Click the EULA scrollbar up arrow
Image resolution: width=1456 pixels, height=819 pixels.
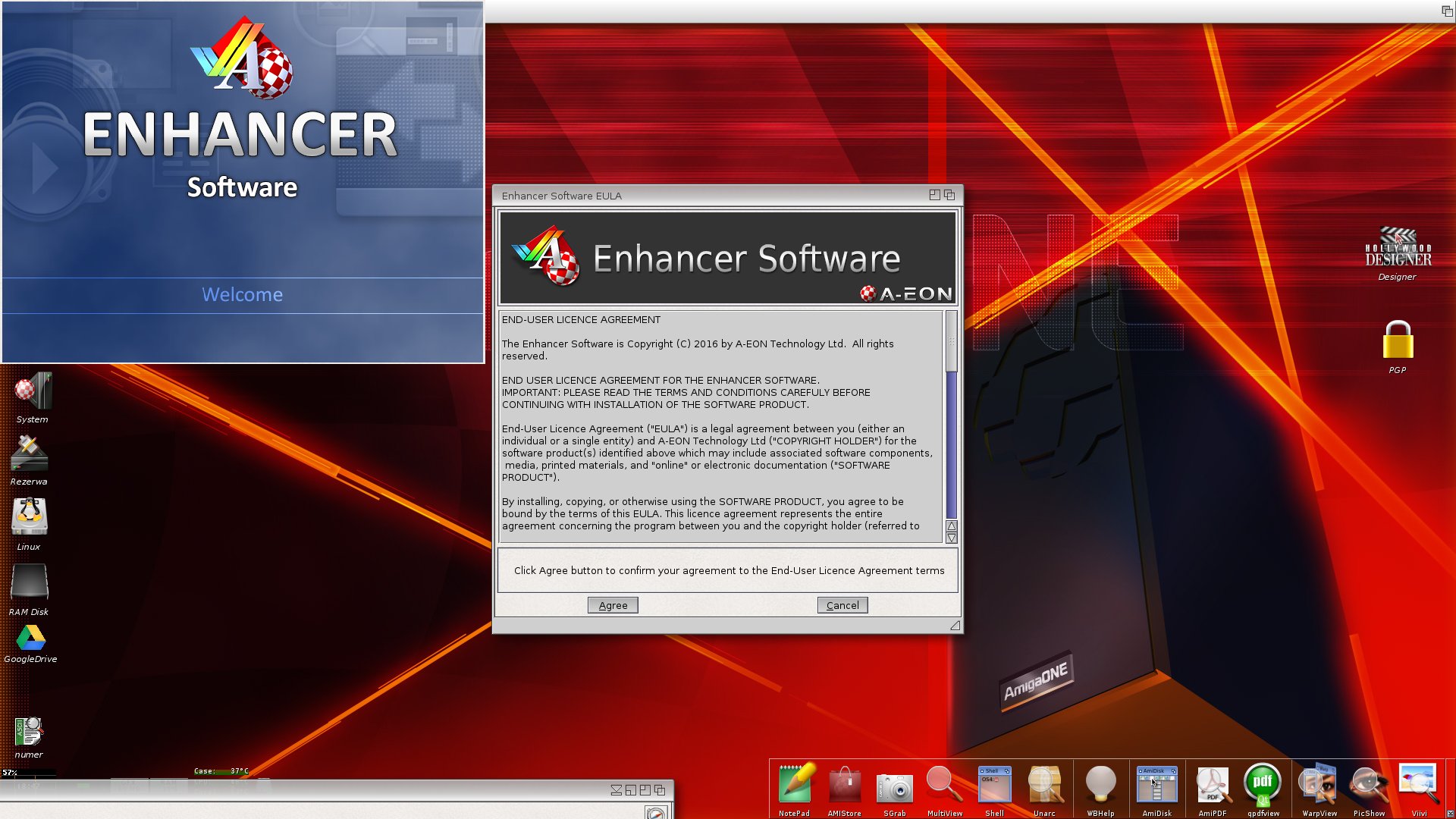click(951, 526)
